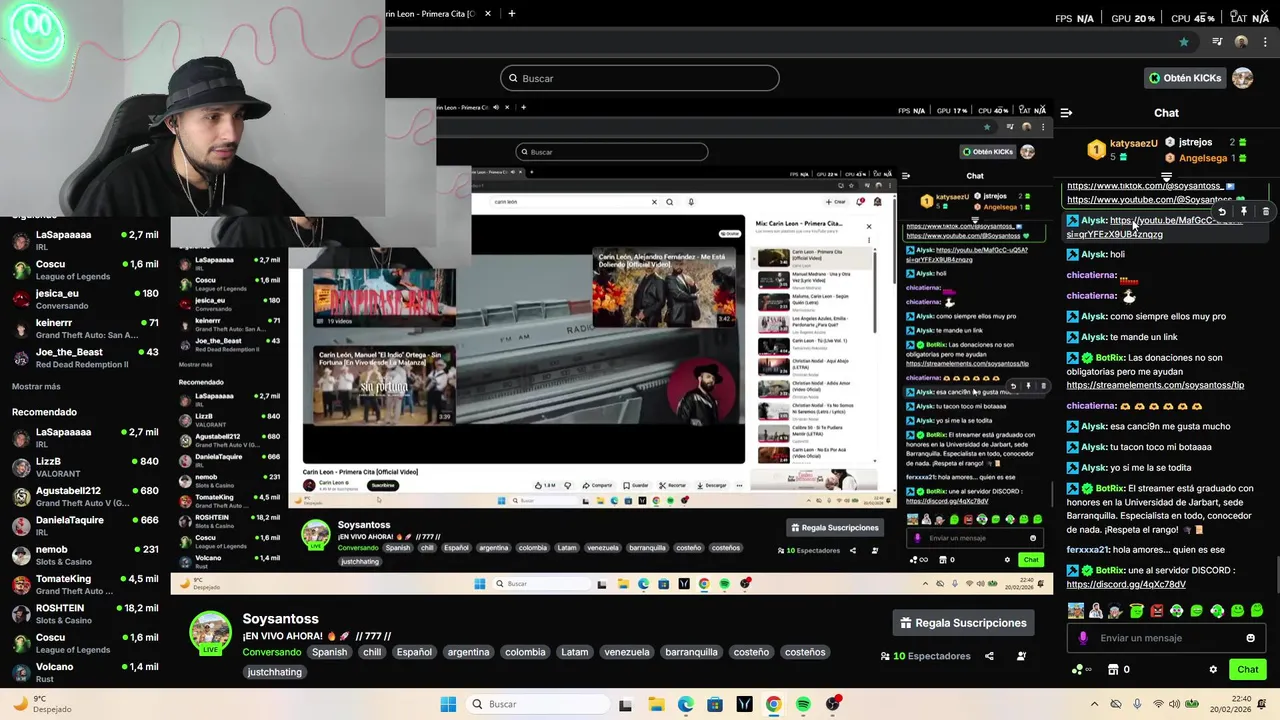
Task: Click the Windows Start button
Action: [x=448, y=704]
